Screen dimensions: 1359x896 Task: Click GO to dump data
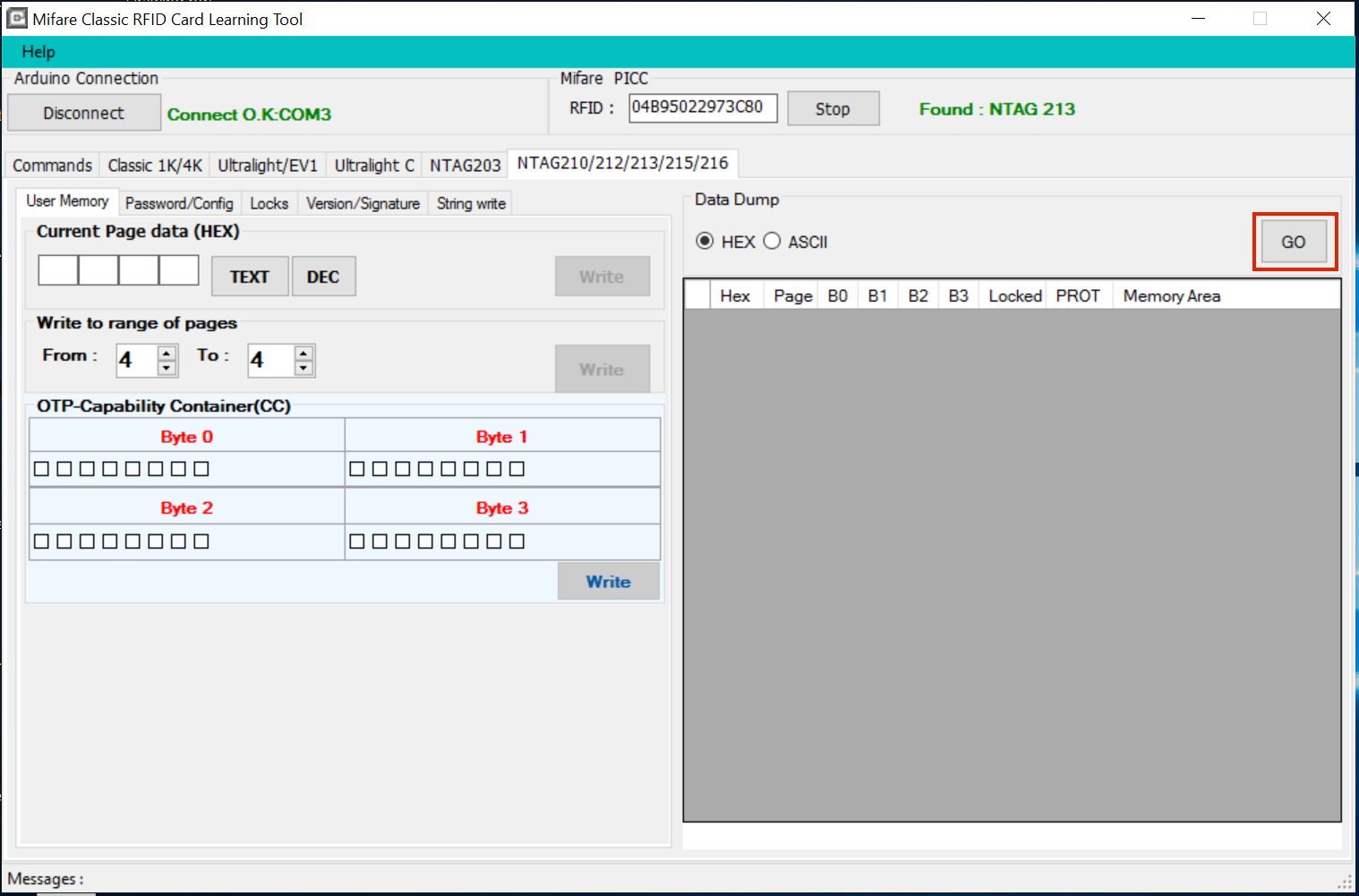[x=1294, y=242]
